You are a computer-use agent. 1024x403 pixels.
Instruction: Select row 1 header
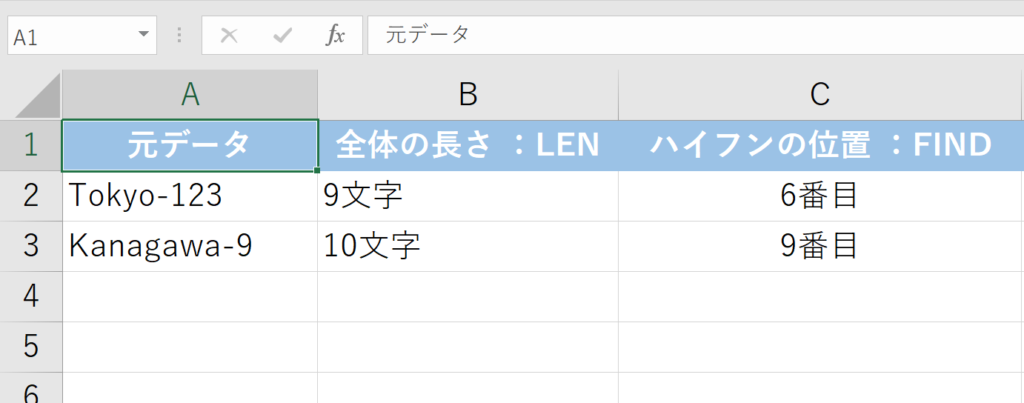30,145
